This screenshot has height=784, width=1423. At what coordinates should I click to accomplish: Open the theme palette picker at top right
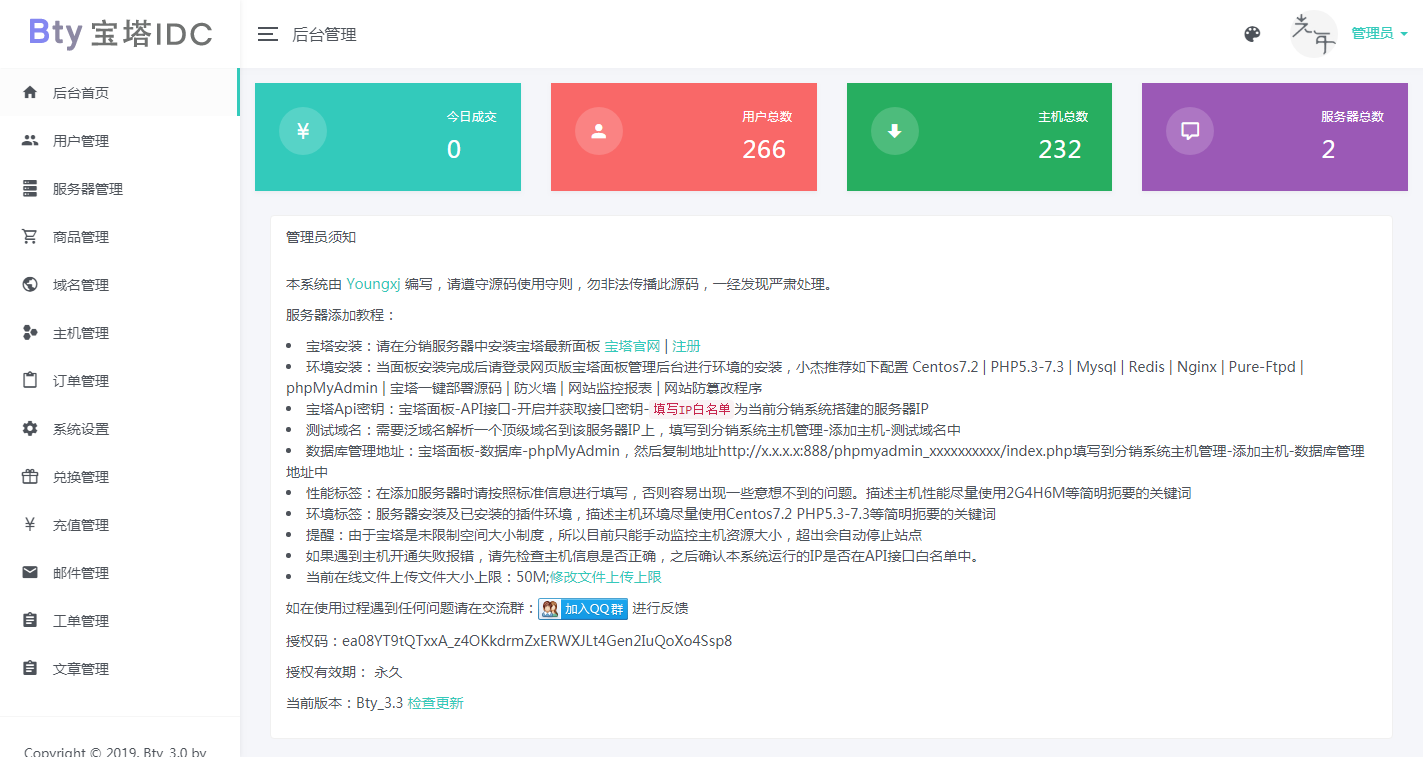[1252, 33]
